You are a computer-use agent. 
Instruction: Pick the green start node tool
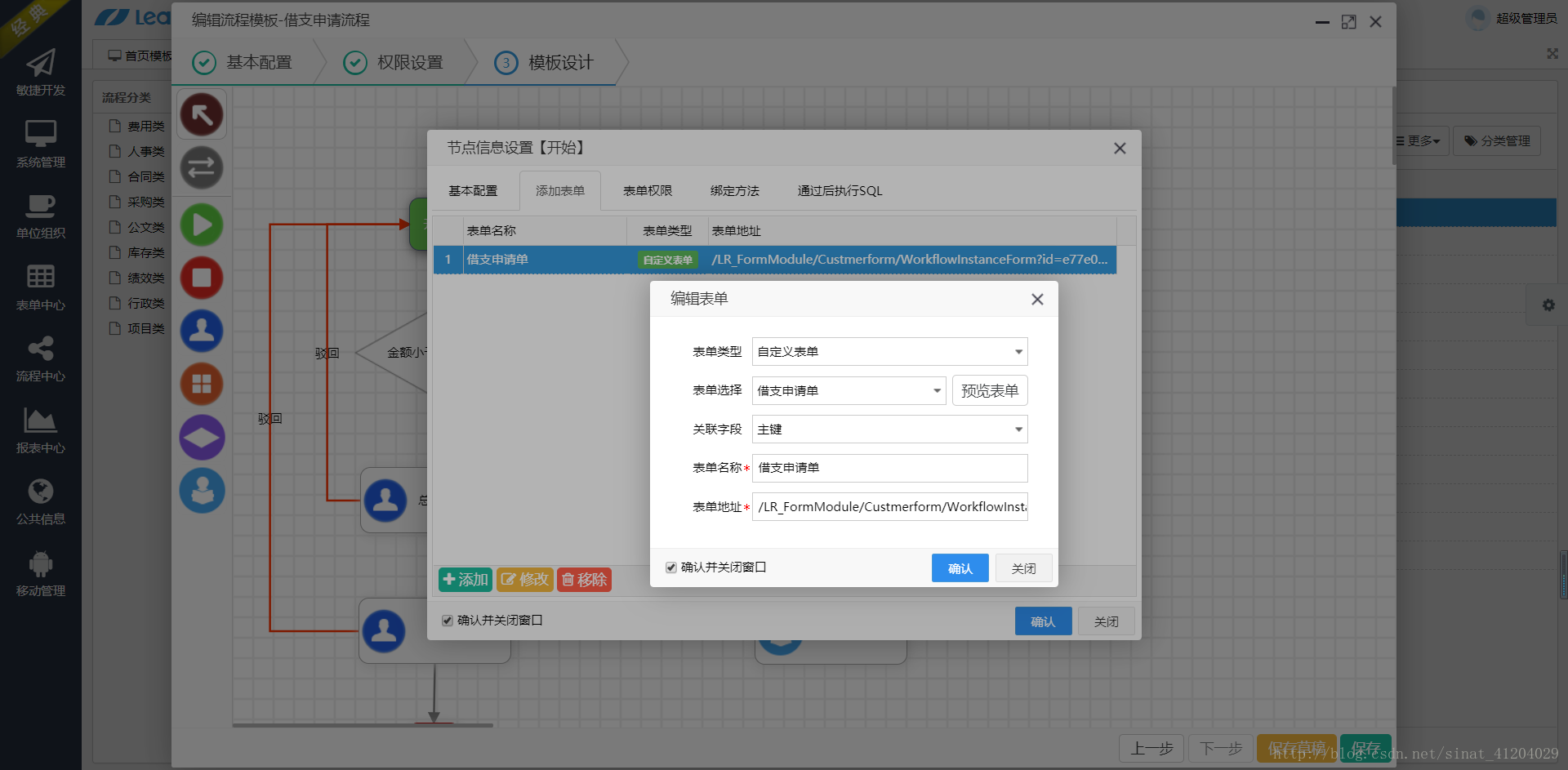tap(202, 225)
